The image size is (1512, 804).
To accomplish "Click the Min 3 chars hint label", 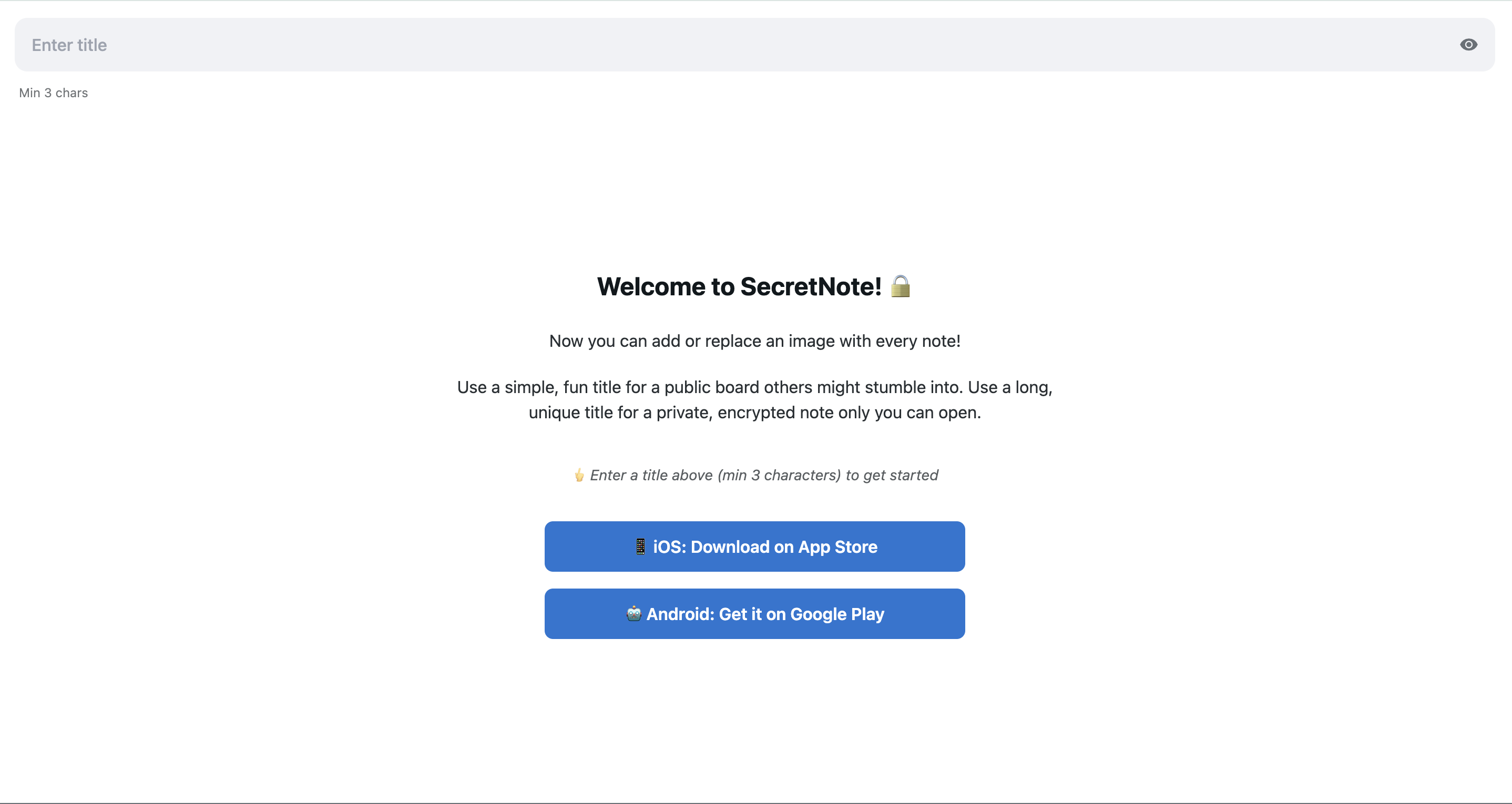I will (x=54, y=92).
